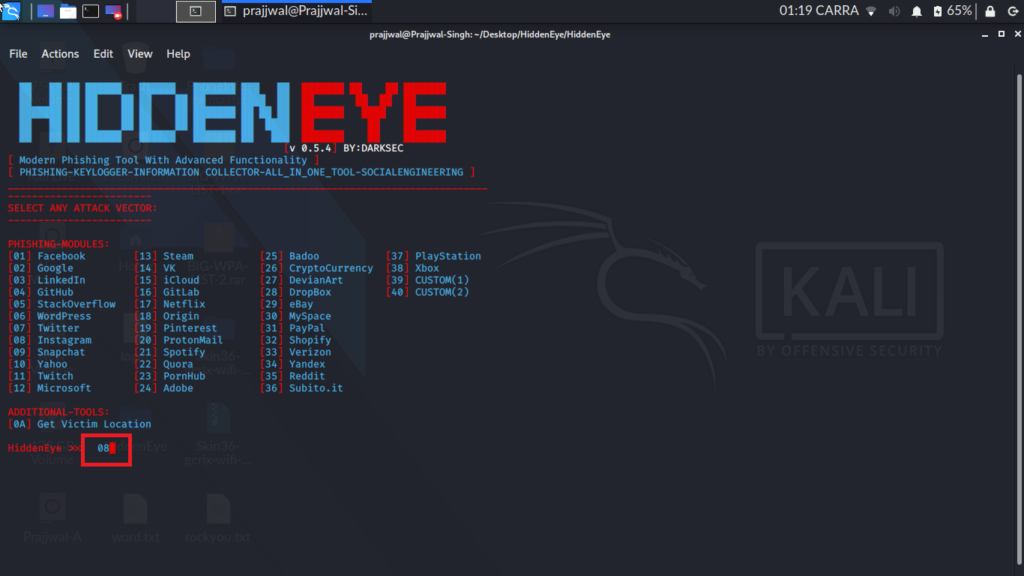
Task: Minimize the terminal window
Action: pyautogui.click(x=985, y=35)
